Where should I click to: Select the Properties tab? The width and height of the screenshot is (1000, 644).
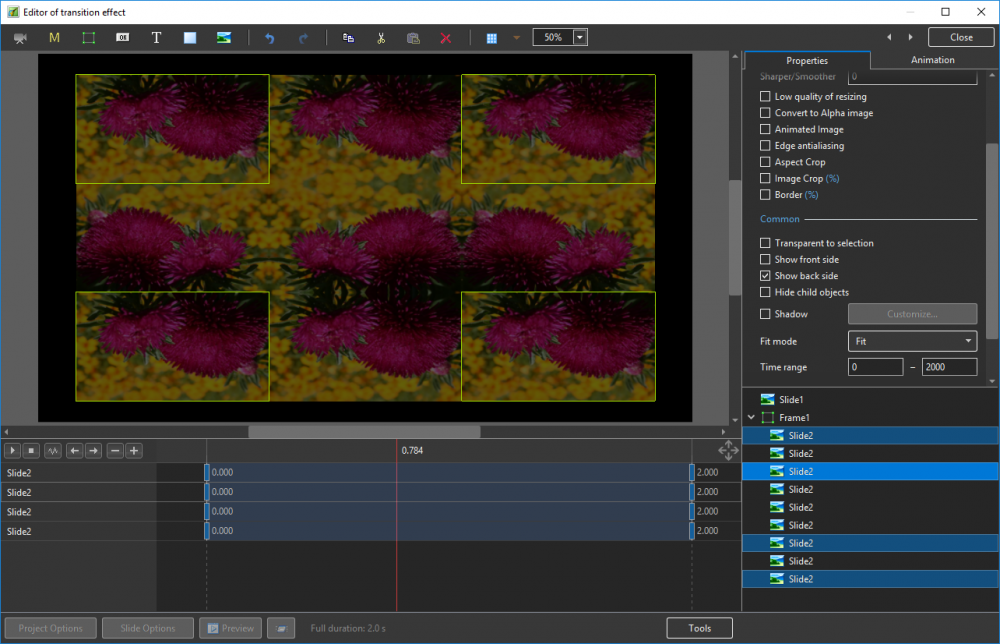pos(806,61)
